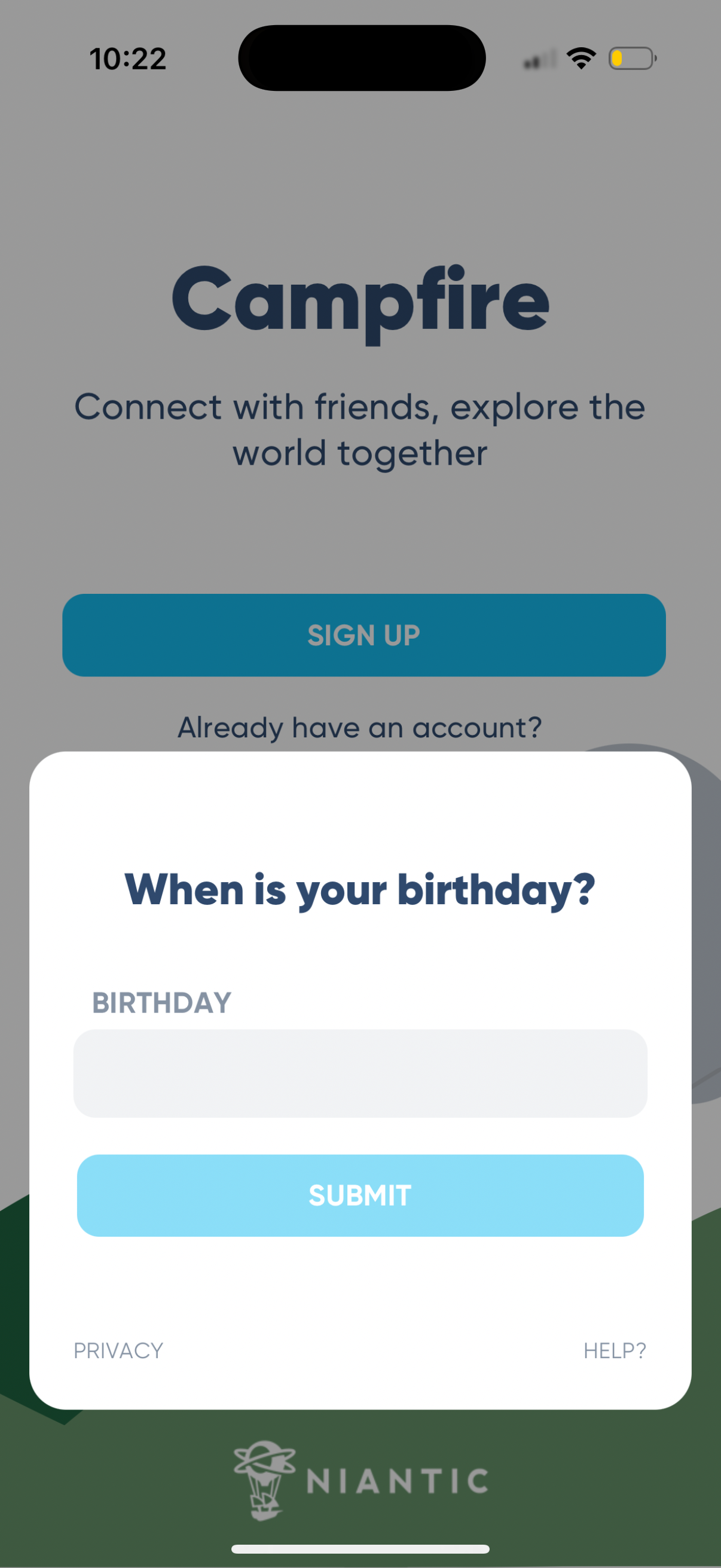The height and width of the screenshot is (1568, 721).
Task: Click the Niantic airship logo icon
Action: click(x=265, y=1479)
